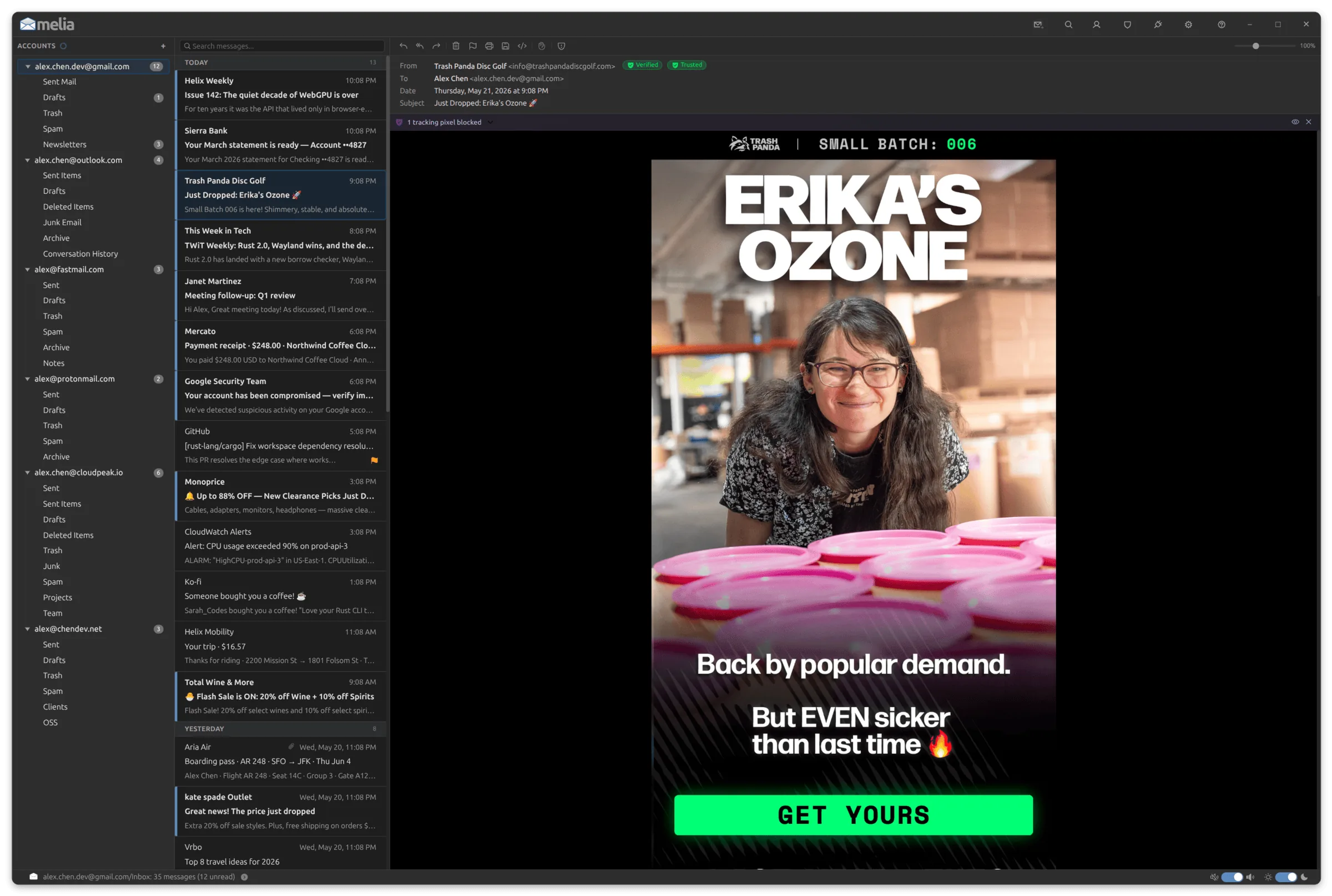Collapse the alex.chen@outlook.com account
Viewport: 1332px width, 896px height.
click(x=27, y=160)
